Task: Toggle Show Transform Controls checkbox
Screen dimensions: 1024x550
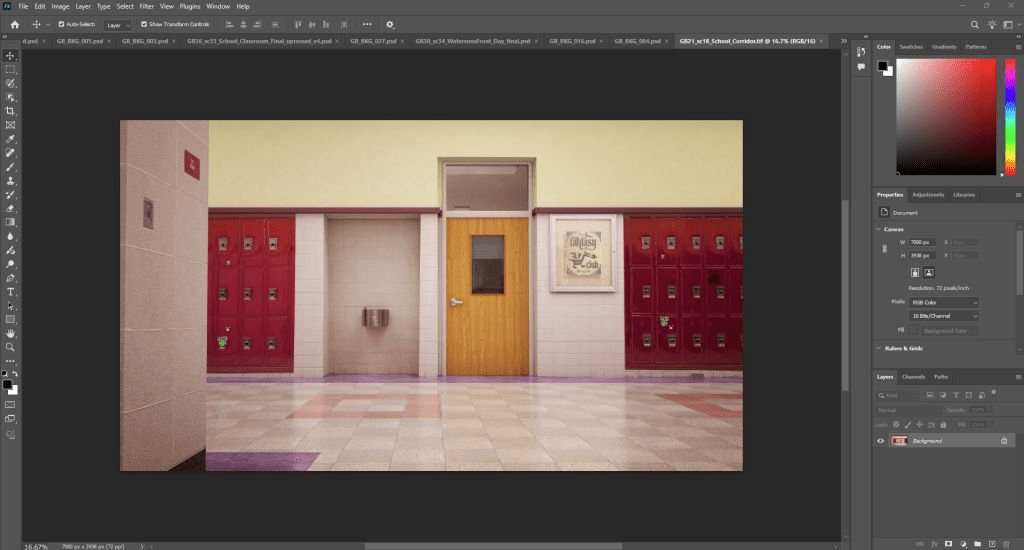Action: 144,24
